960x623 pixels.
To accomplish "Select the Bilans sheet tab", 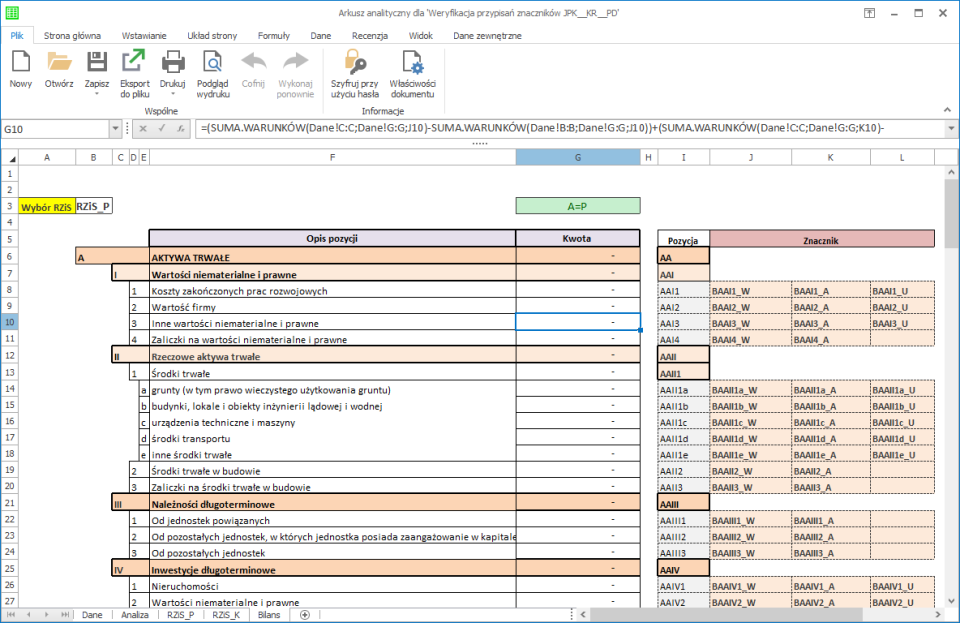I will [268, 615].
